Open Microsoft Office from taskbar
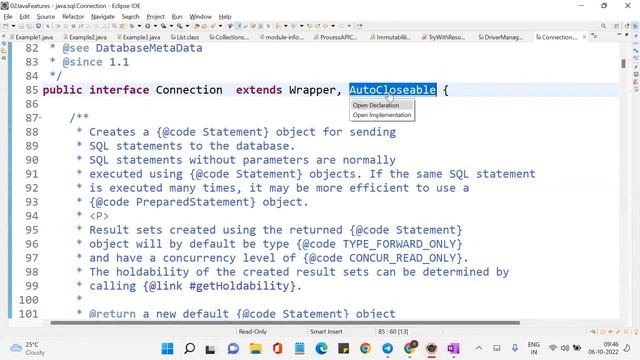This screenshot has width=640, height=360. 278,349
